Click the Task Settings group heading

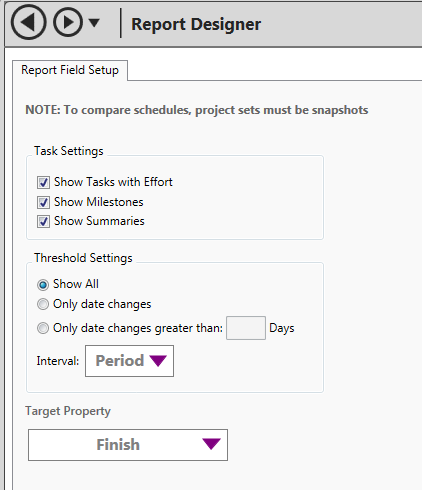coord(69,151)
